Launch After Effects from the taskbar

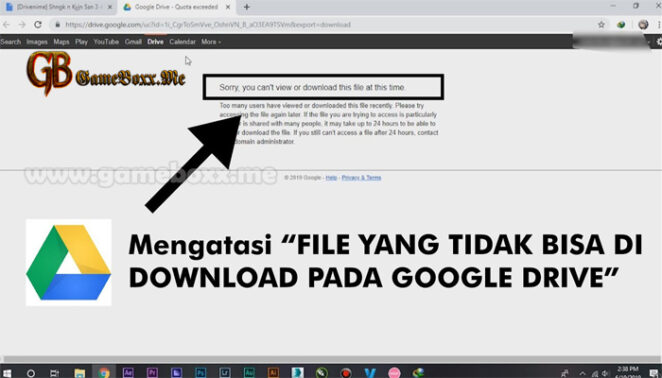pyautogui.click(x=128, y=373)
